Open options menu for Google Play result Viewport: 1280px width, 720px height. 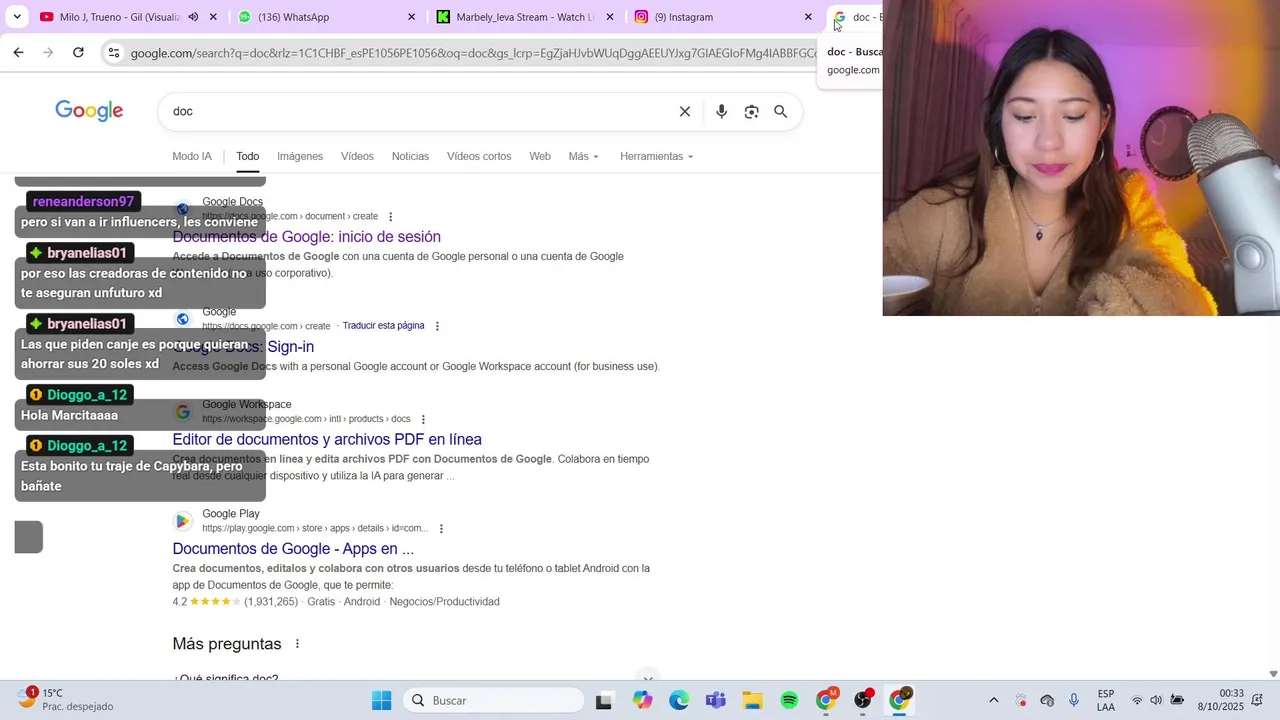coord(441,529)
